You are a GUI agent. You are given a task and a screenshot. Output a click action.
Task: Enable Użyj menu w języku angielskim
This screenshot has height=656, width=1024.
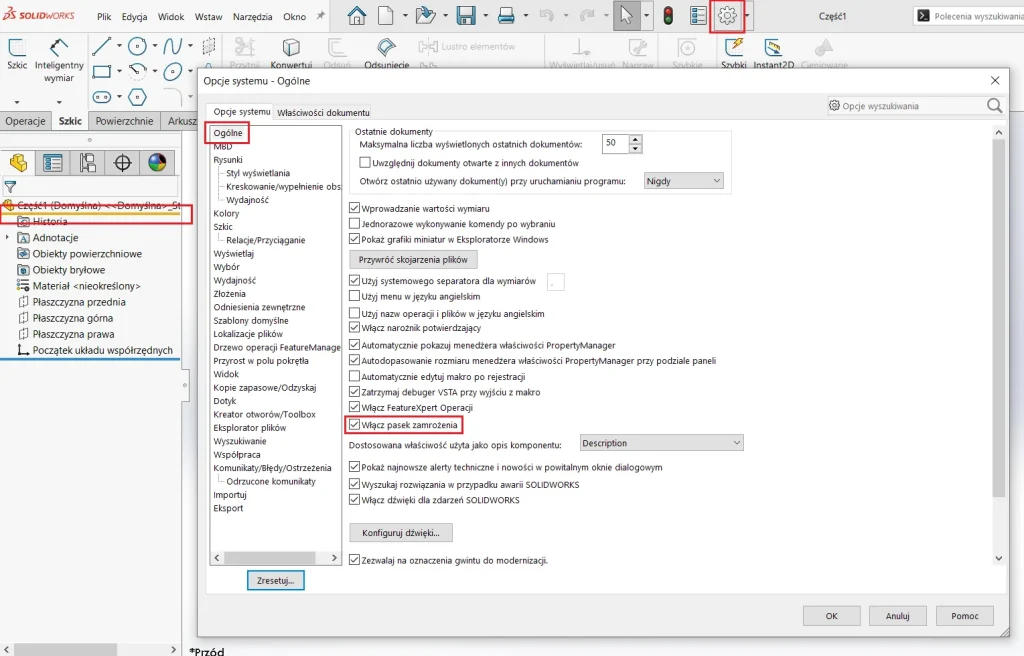point(355,296)
